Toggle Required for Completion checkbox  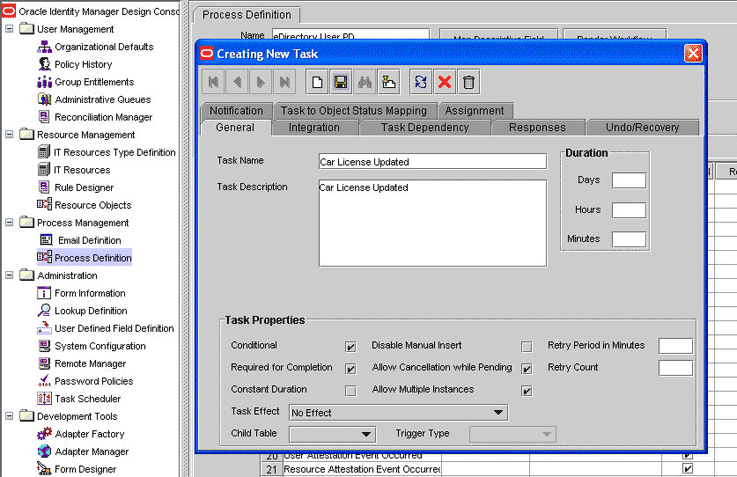pos(351,369)
